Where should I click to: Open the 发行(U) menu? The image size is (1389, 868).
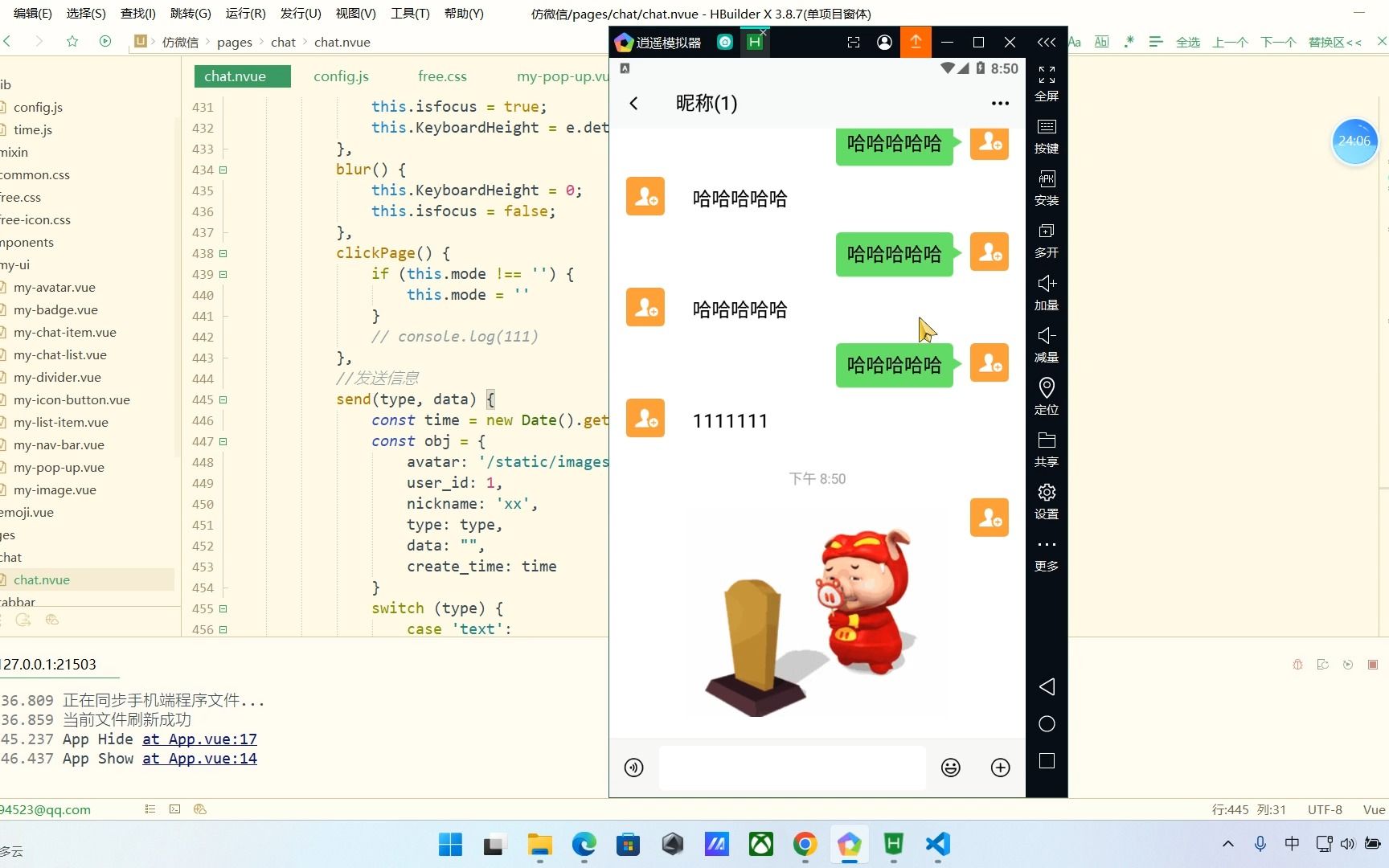[x=301, y=14]
